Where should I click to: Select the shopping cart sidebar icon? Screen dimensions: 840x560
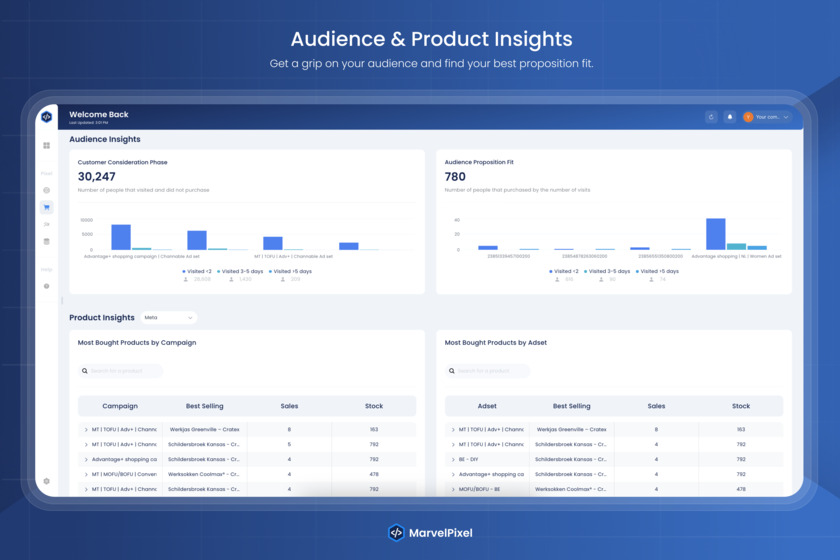click(47, 207)
